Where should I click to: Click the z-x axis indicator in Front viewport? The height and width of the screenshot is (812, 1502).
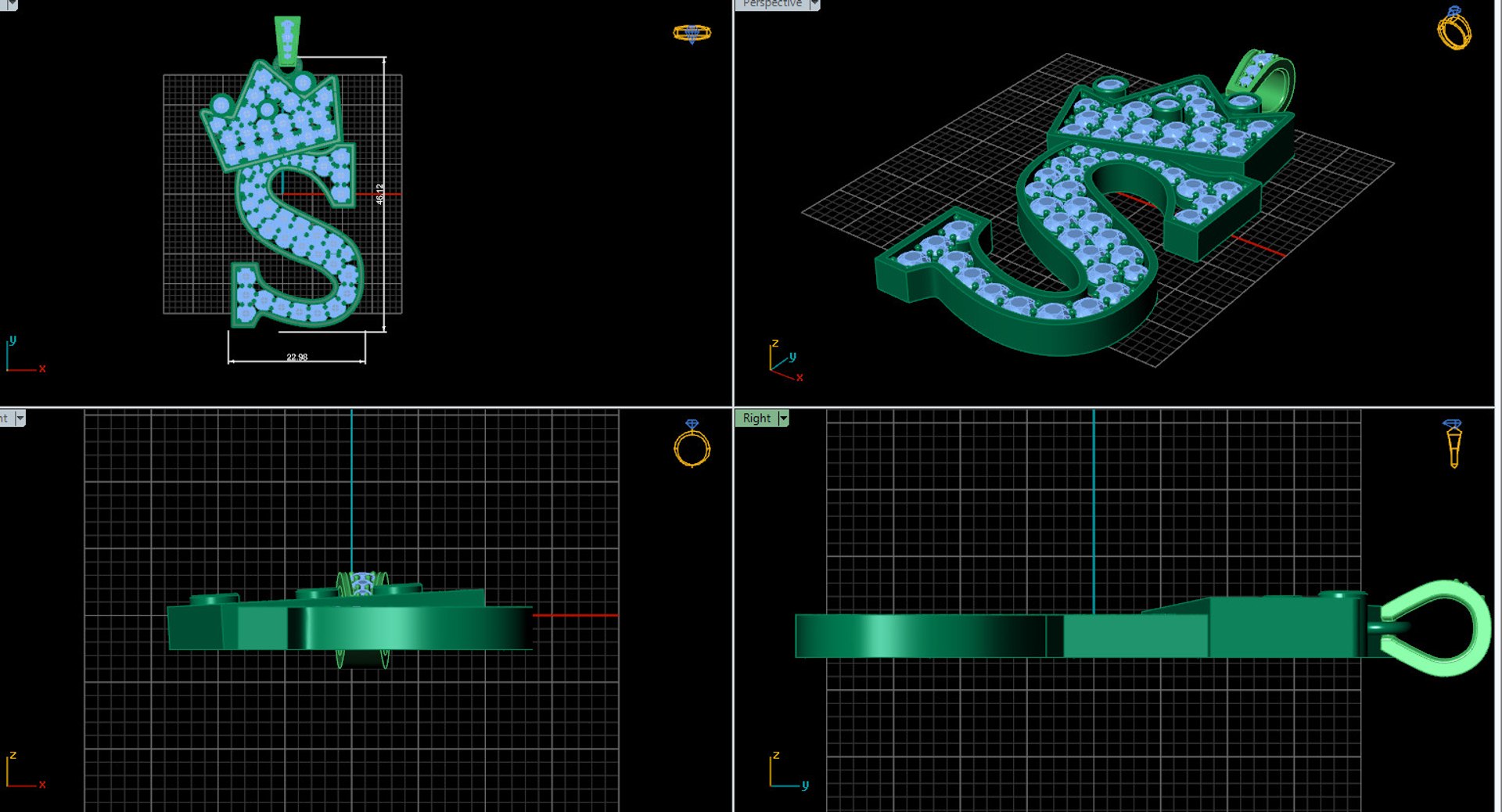[x=25, y=771]
